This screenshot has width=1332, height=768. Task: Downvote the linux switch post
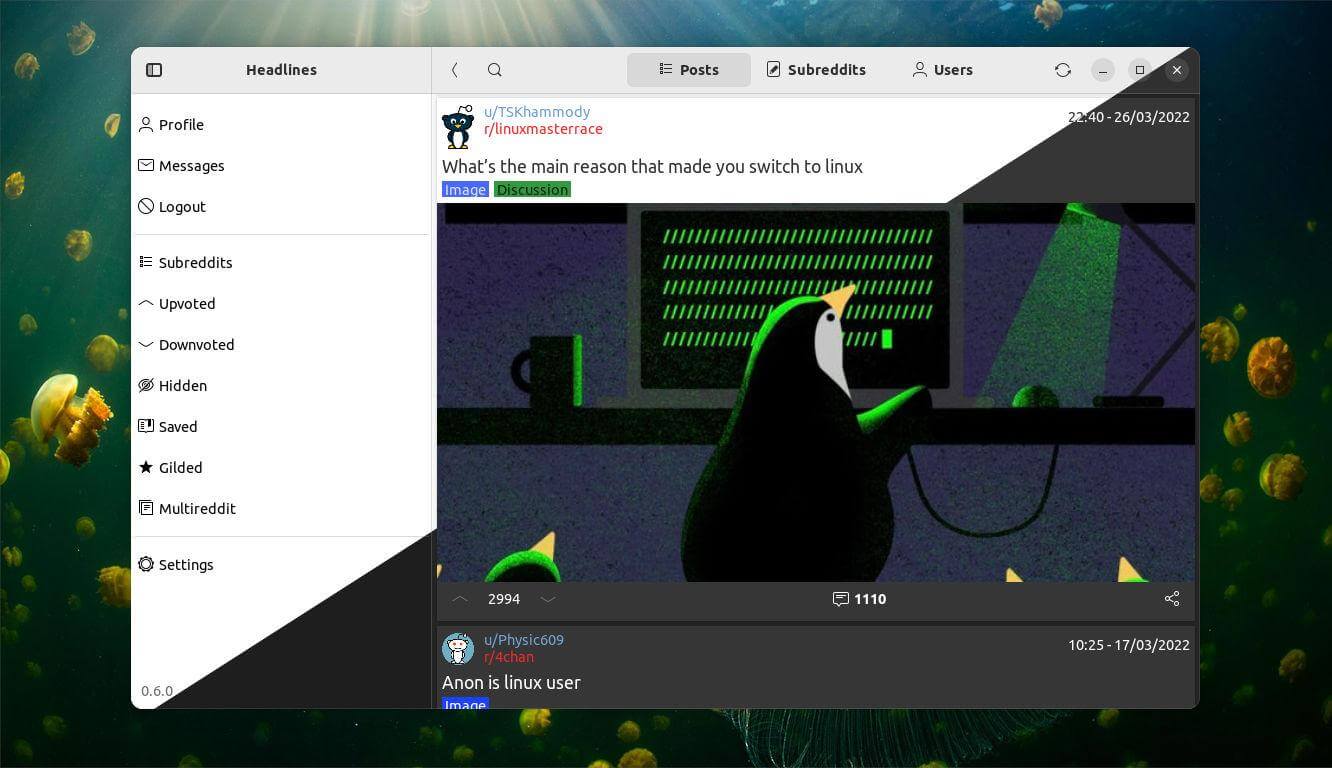point(548,599)
